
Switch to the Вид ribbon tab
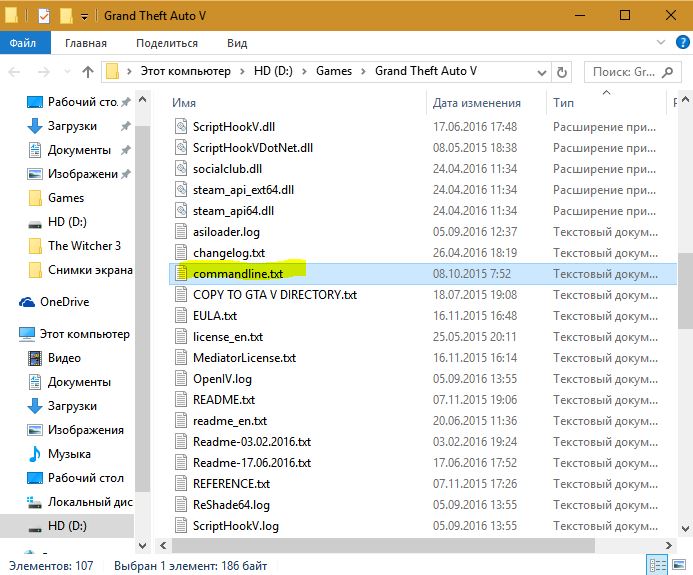click(x=237, y=43)
